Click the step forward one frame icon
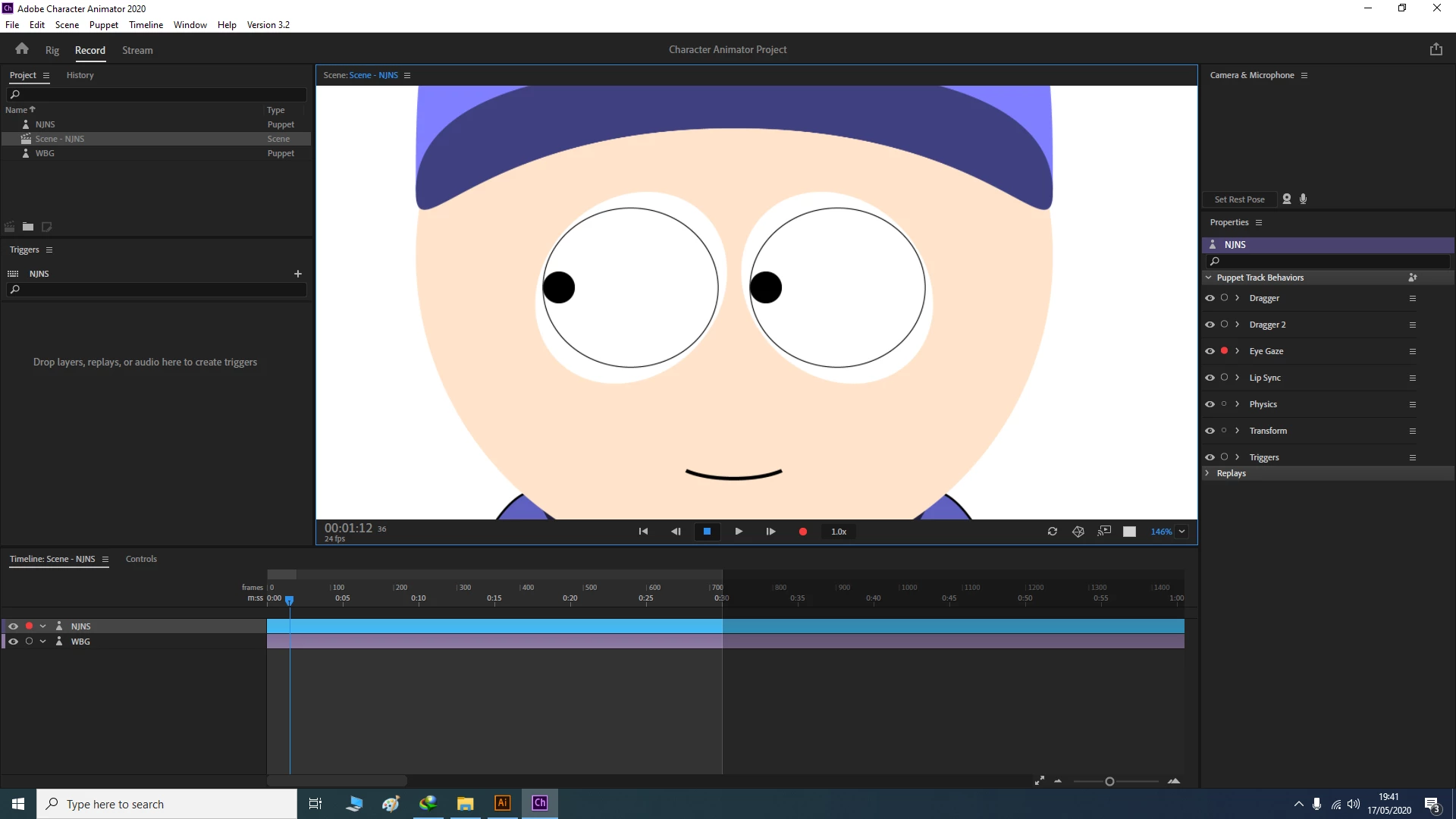The width and height of the screenshot is (1456, 819). click(x=770, y=532)
